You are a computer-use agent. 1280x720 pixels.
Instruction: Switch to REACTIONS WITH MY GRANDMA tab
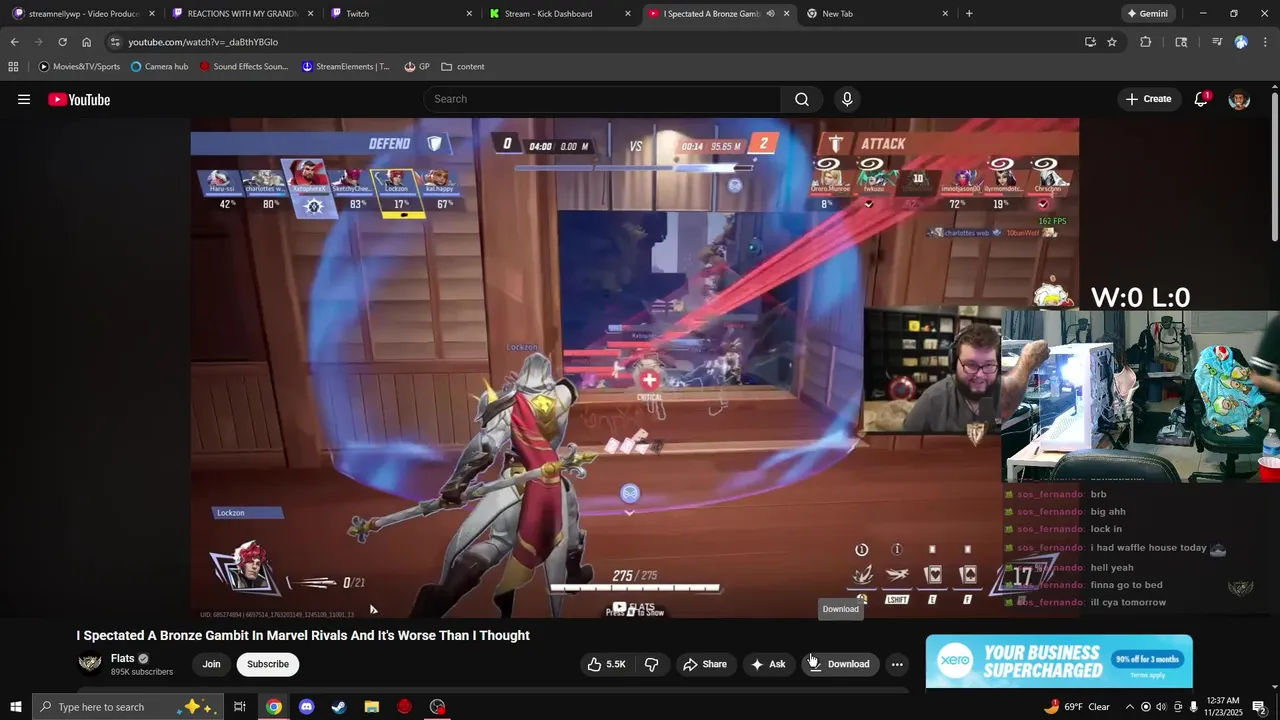click(242, 14)
